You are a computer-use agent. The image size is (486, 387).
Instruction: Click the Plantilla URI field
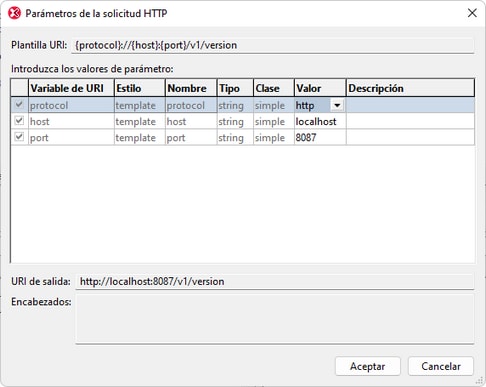click(272, 45)
